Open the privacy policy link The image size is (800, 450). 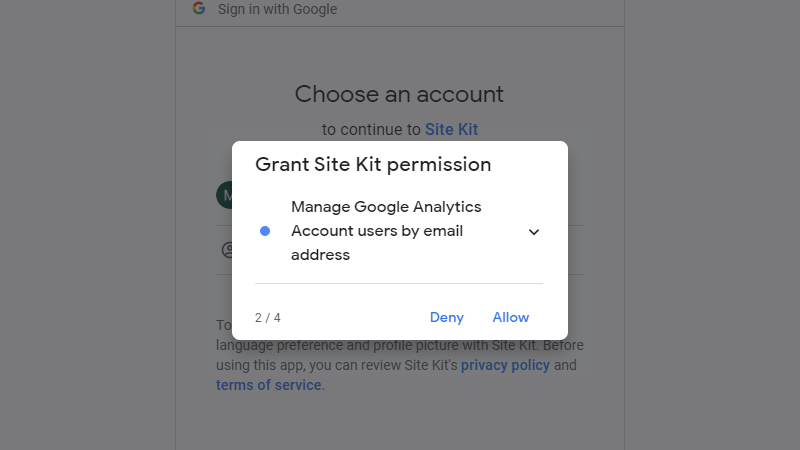[505, 365]
